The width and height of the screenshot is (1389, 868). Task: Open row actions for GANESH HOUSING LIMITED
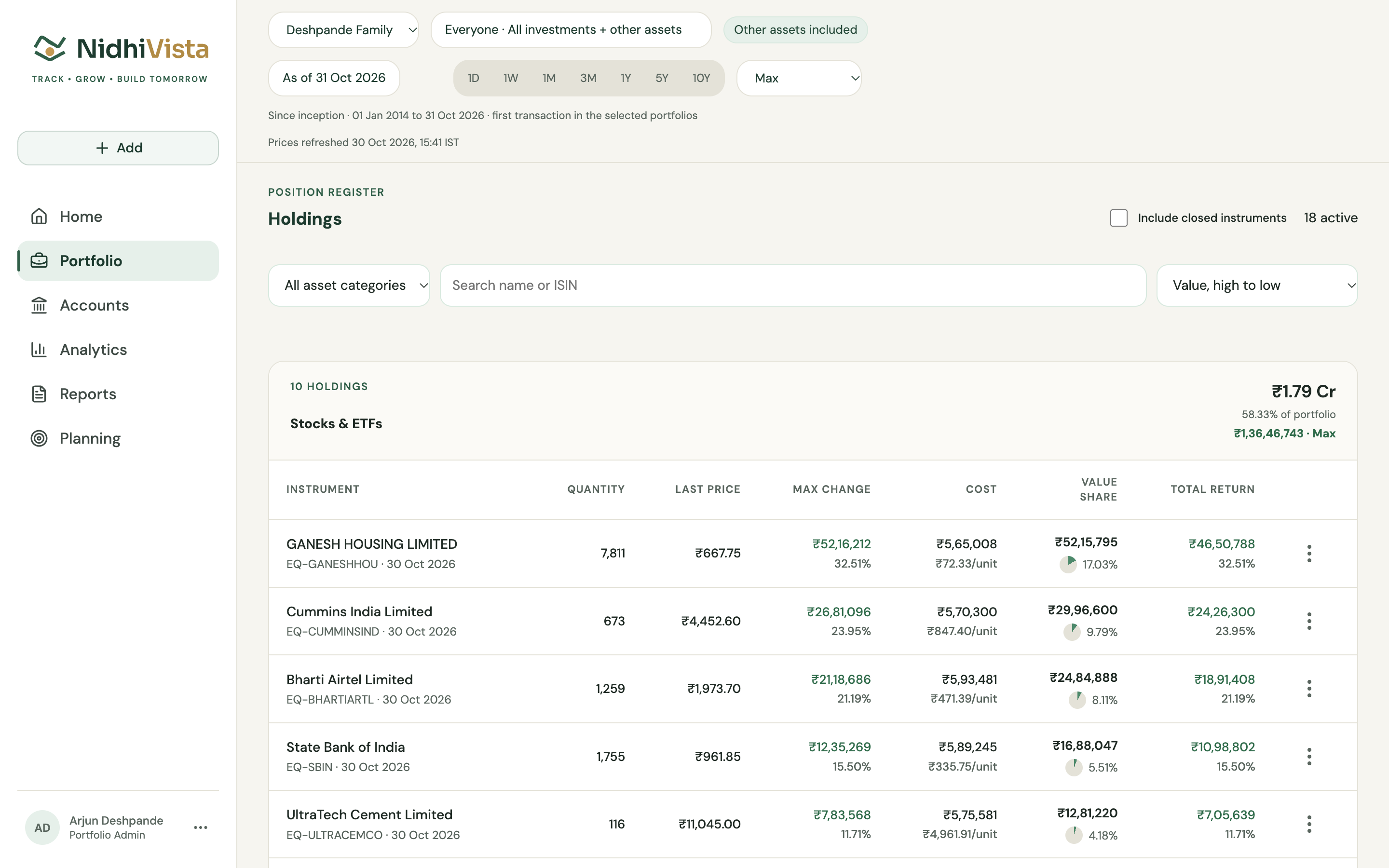1309,554
